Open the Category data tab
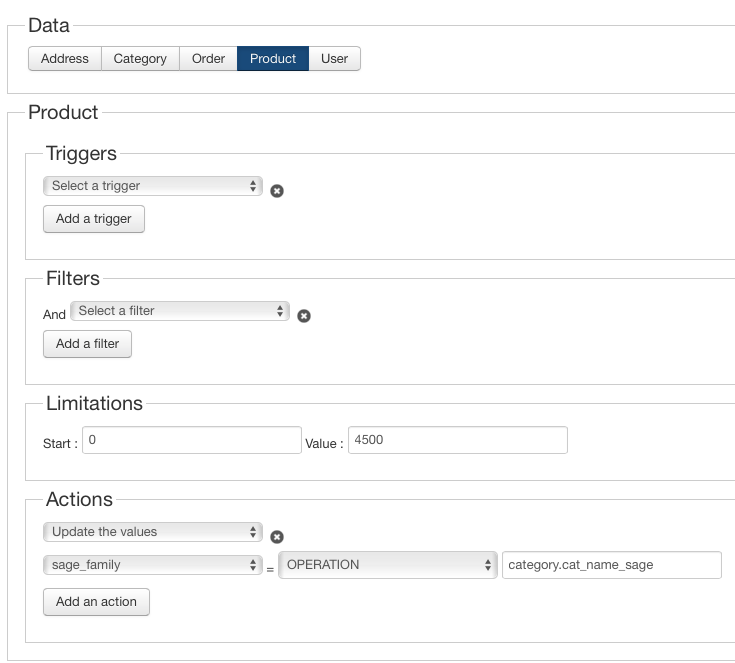The height and width of the screenshot is (663, 735). (x=140, y=59)
